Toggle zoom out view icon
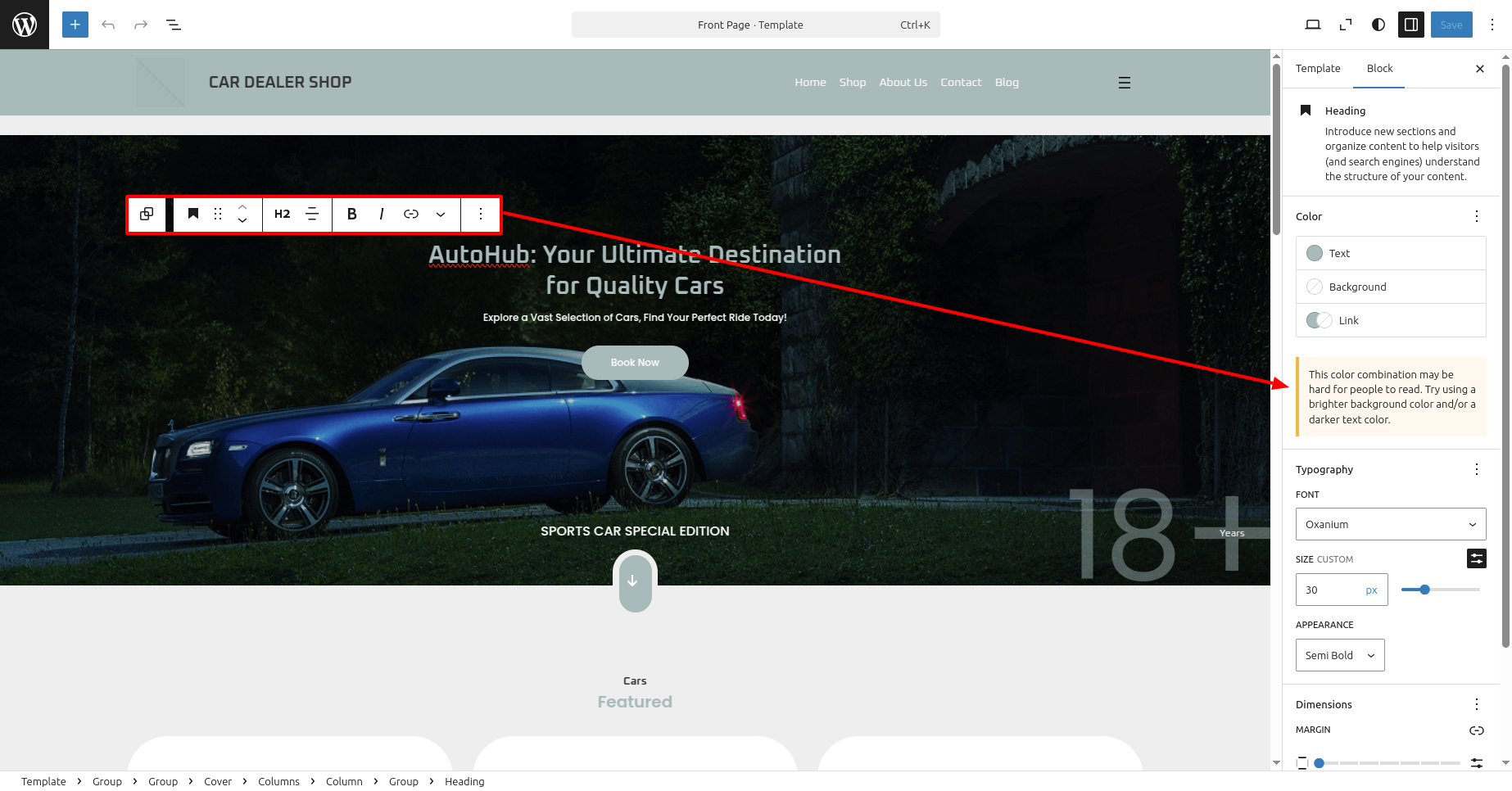1512x791 pixels. pos(1346,25)
